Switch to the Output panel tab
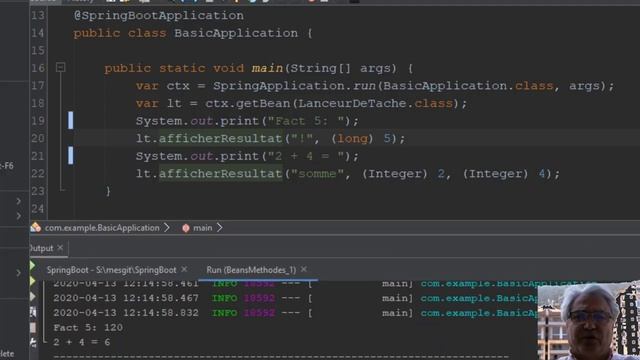 [x=41, y=248]
